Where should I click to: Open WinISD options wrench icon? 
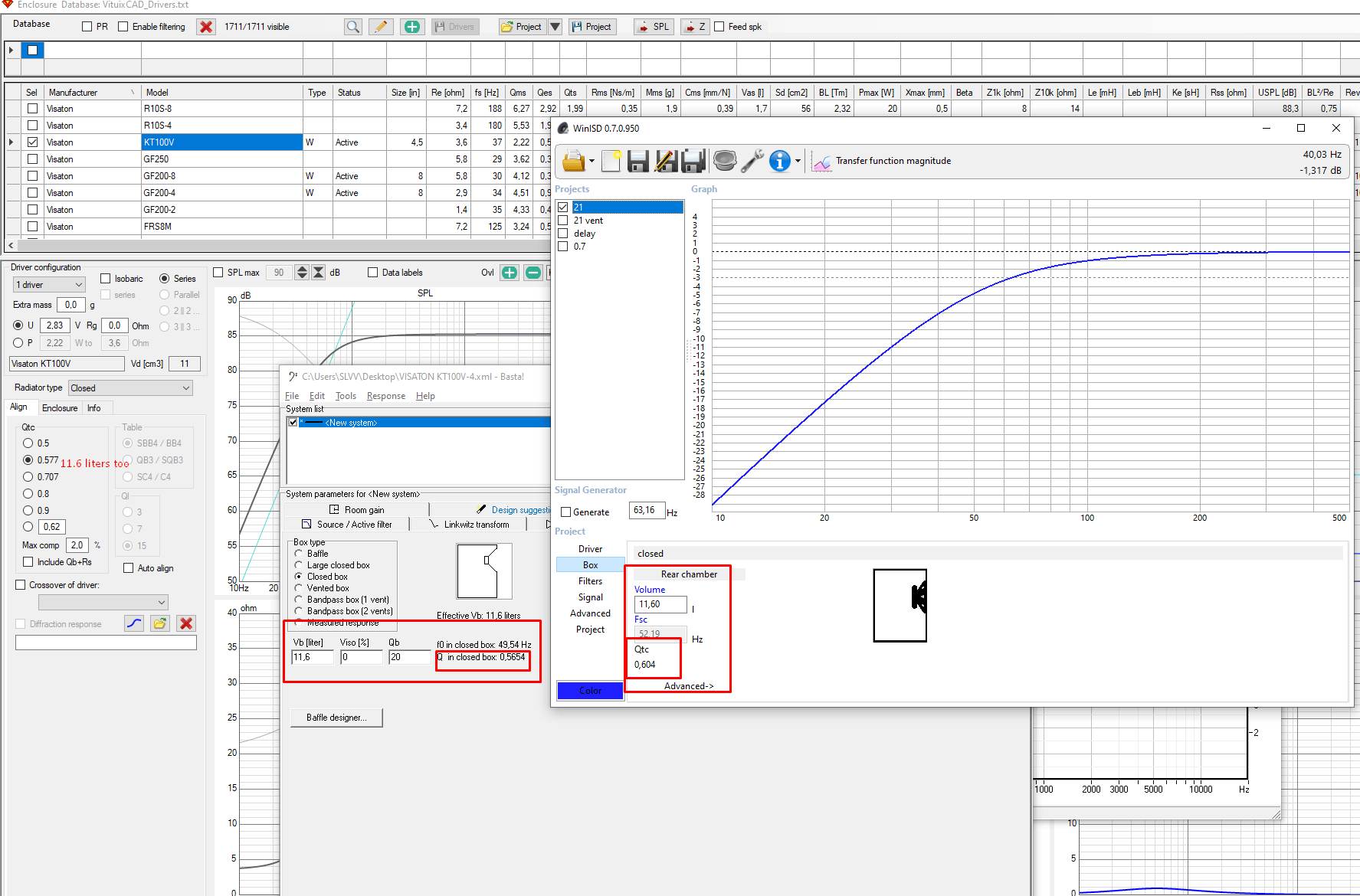tap(752, 161)
